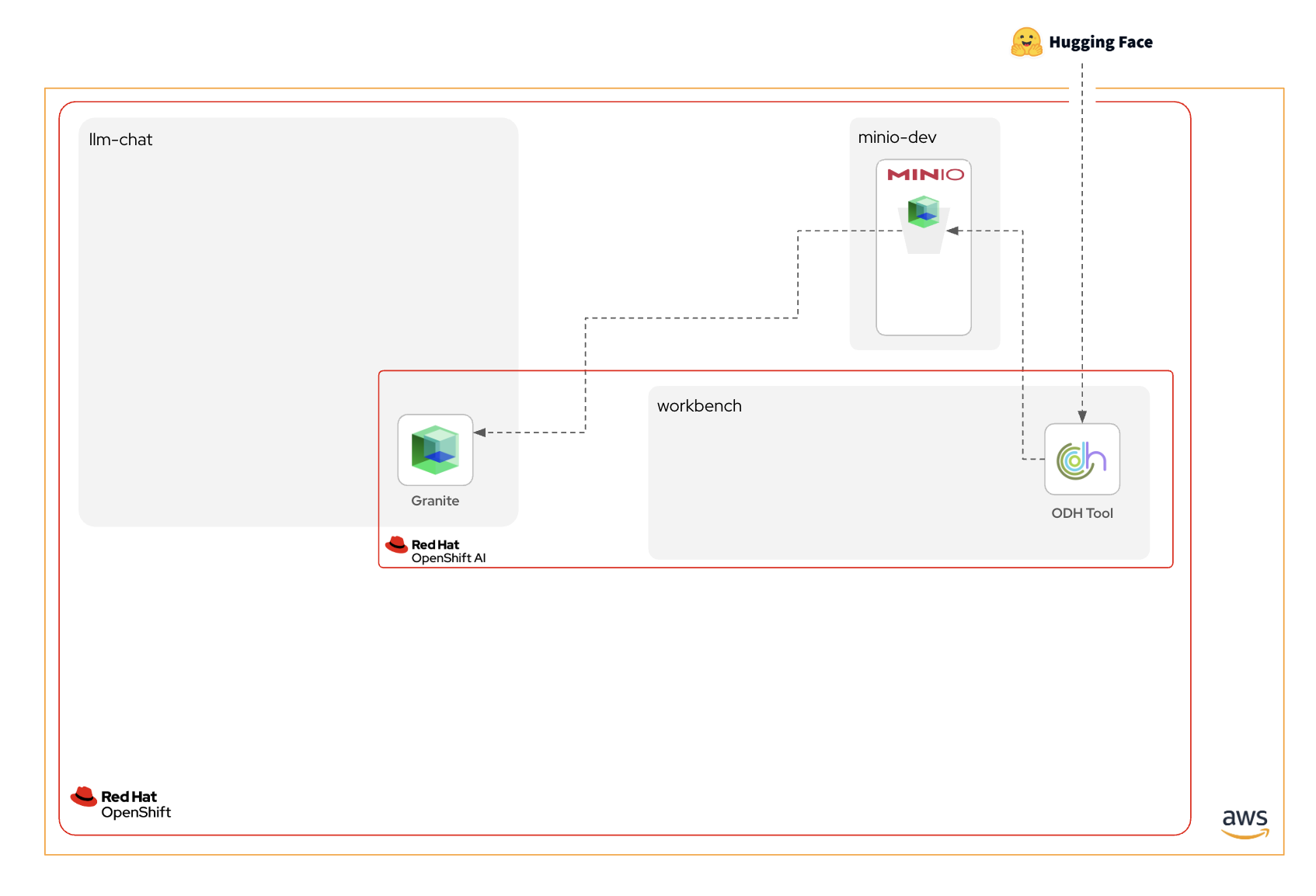Click the ODH Tool text label
The image size is (1316, 896).
pyautogui.click(x=1082, y=513)
